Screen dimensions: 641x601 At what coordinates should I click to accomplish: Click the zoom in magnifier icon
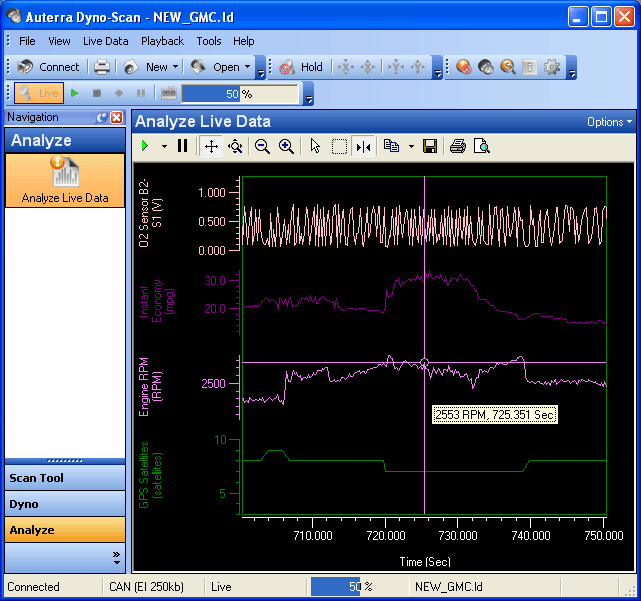(286, 146)
